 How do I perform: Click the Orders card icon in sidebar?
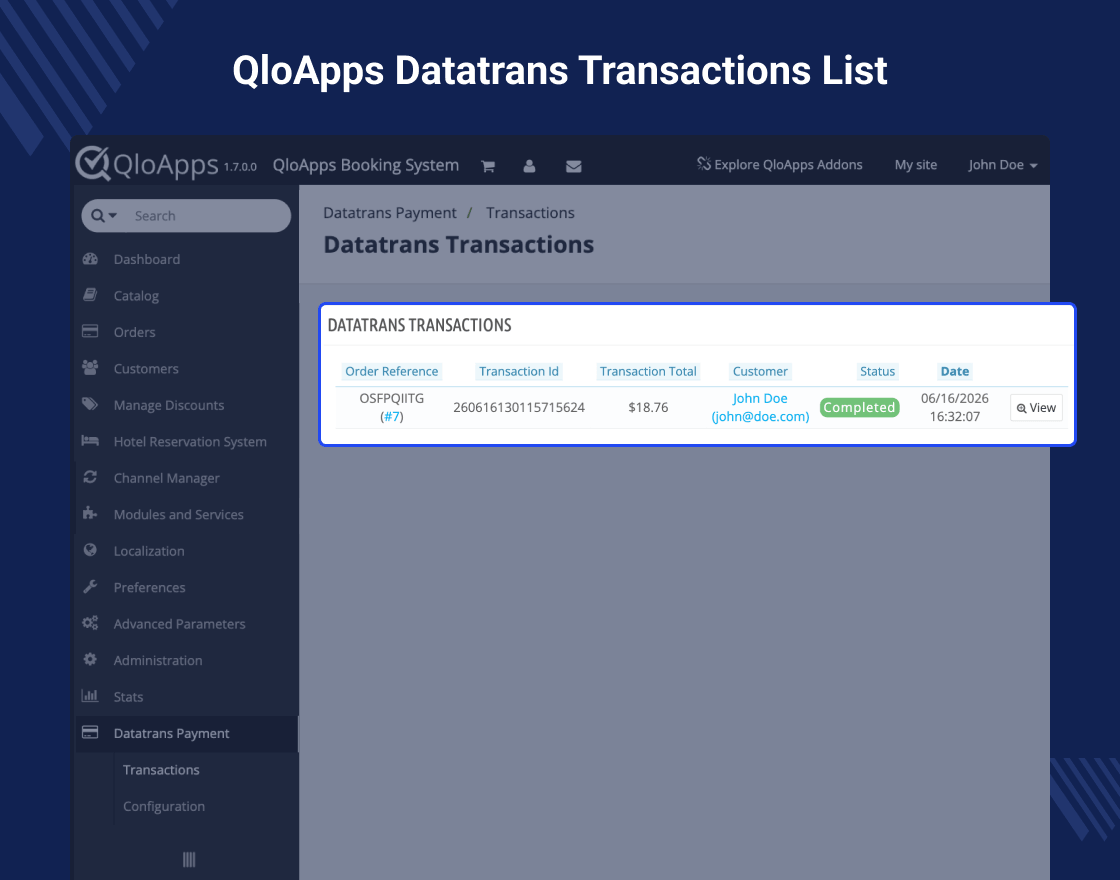tap(90, 331)
